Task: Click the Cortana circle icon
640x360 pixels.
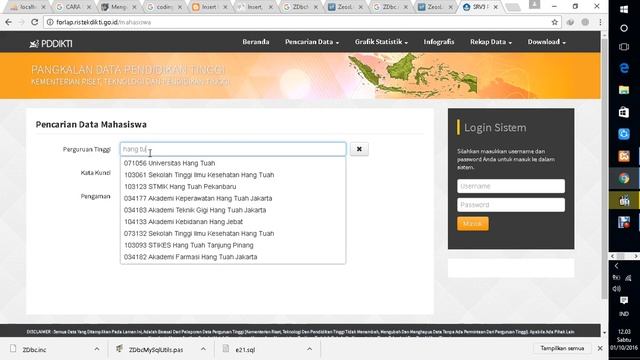Action: pos(624,28)
